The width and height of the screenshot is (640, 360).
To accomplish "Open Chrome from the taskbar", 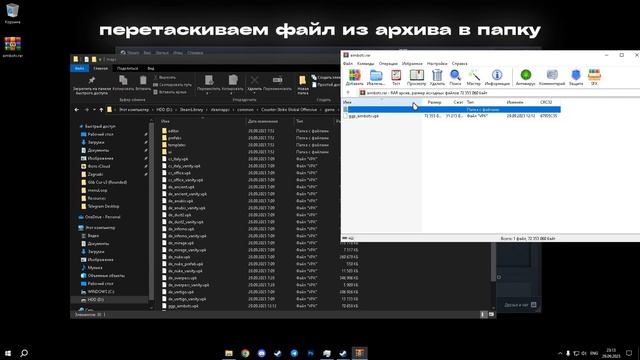I will (x=245, y=353).
